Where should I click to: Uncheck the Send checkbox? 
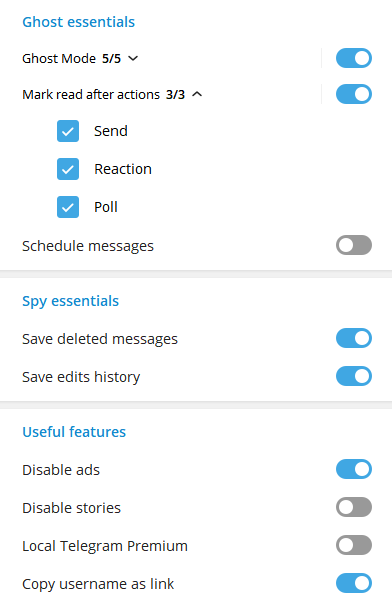tap(68, 131)
